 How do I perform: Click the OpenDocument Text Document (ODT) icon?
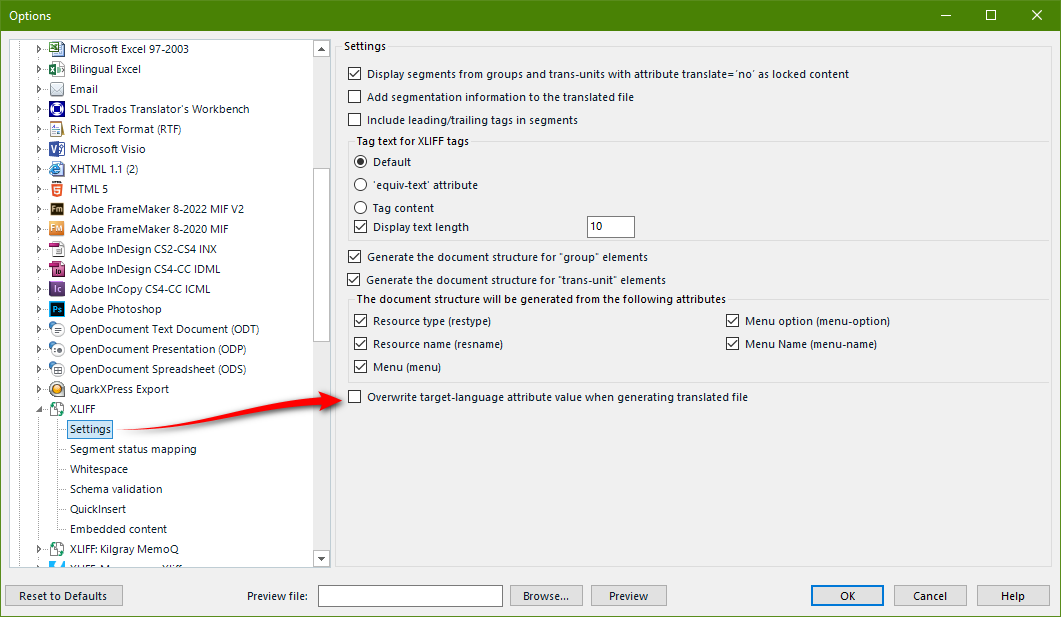pyautogui.click(x=58, y=329)
